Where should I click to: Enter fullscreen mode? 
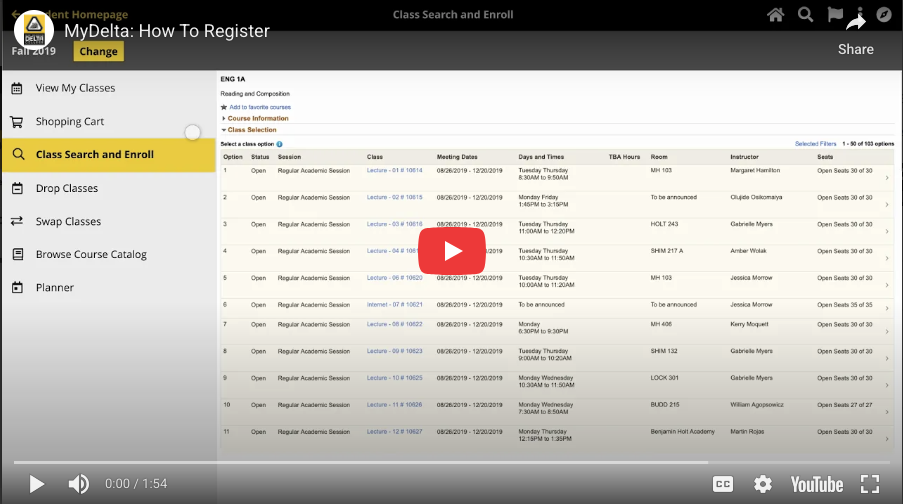click(x=870, y=484)
